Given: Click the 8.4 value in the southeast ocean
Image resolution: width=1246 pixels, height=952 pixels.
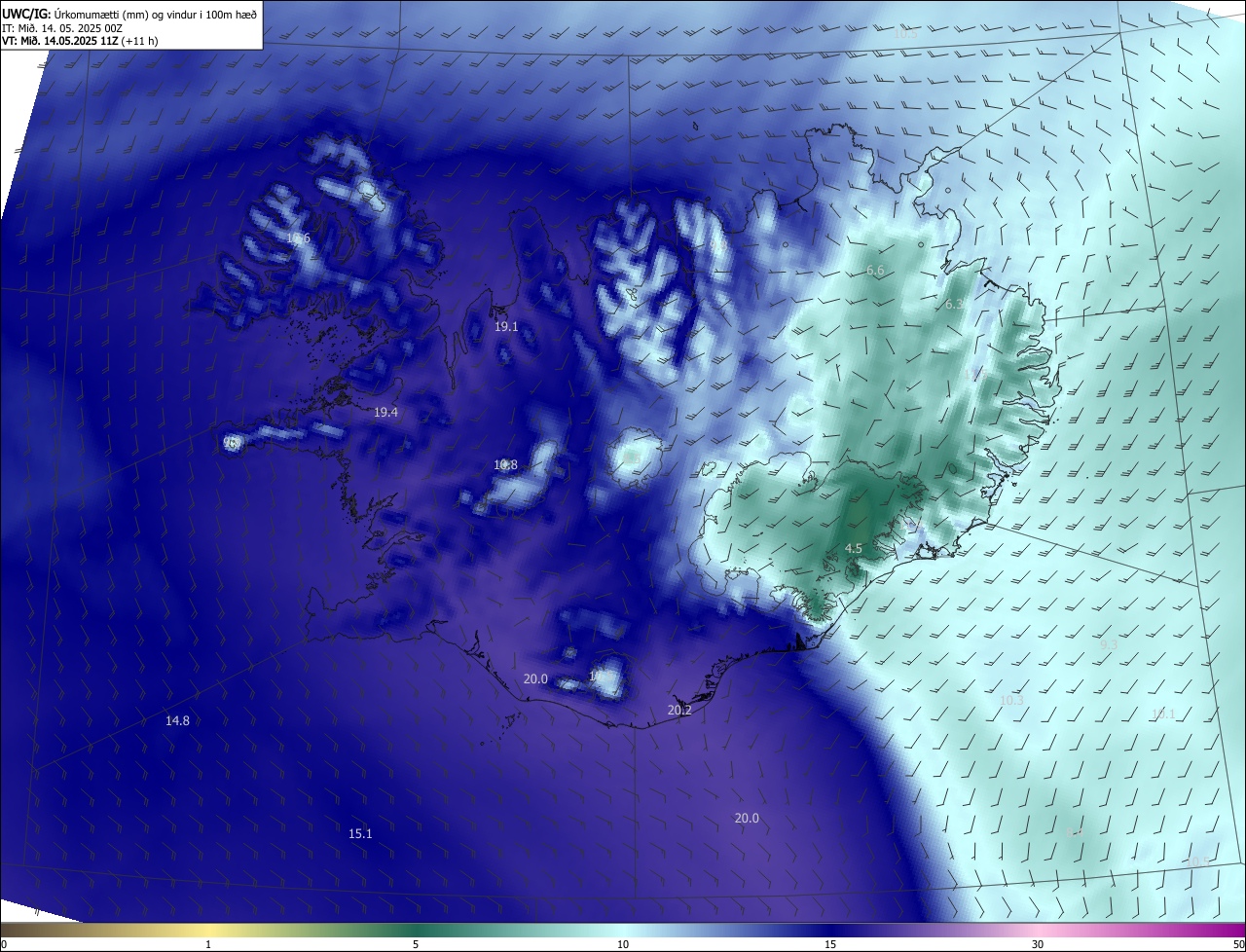Looking at the screenshot, I should [x=1075, y=833].
